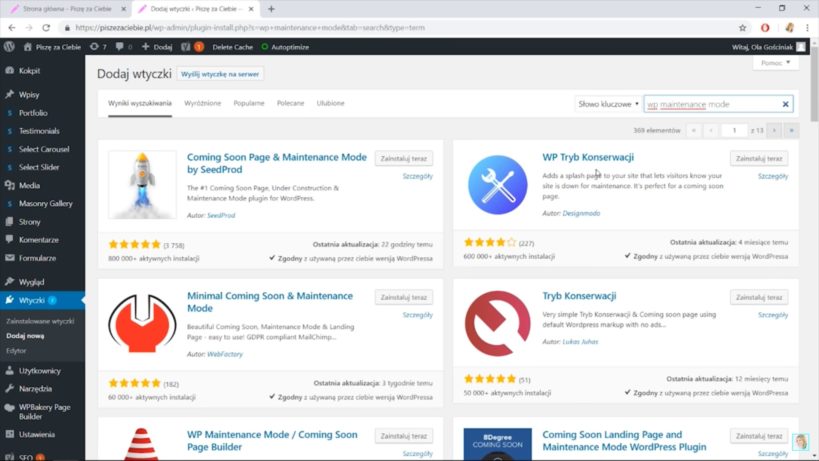Click the WordPress logo in admin bar
Image resolution: width=819 pixels, height=461 pixels.
click(x=9, y=46)
